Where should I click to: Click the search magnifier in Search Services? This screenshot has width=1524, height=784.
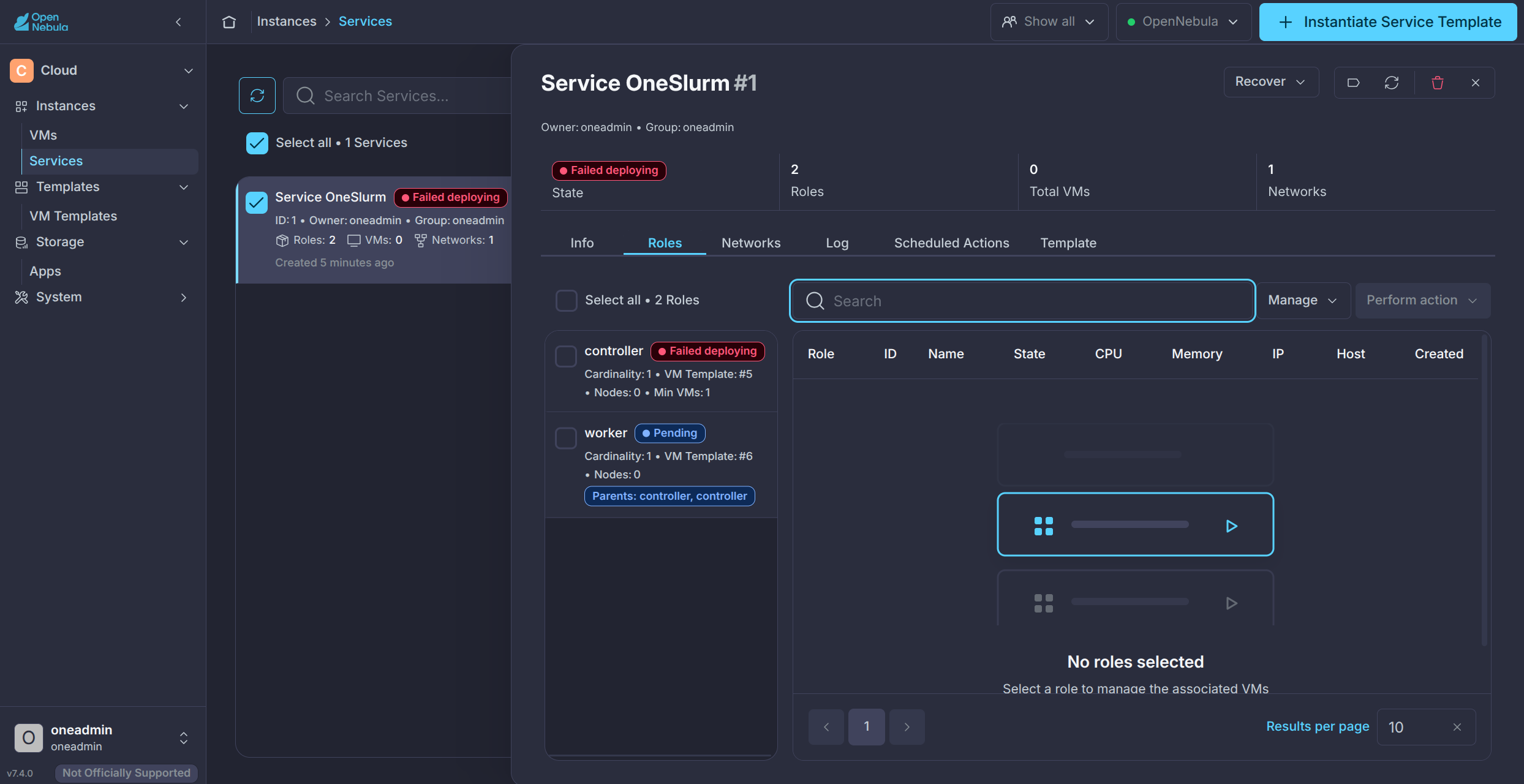click(x=305, y=96)
